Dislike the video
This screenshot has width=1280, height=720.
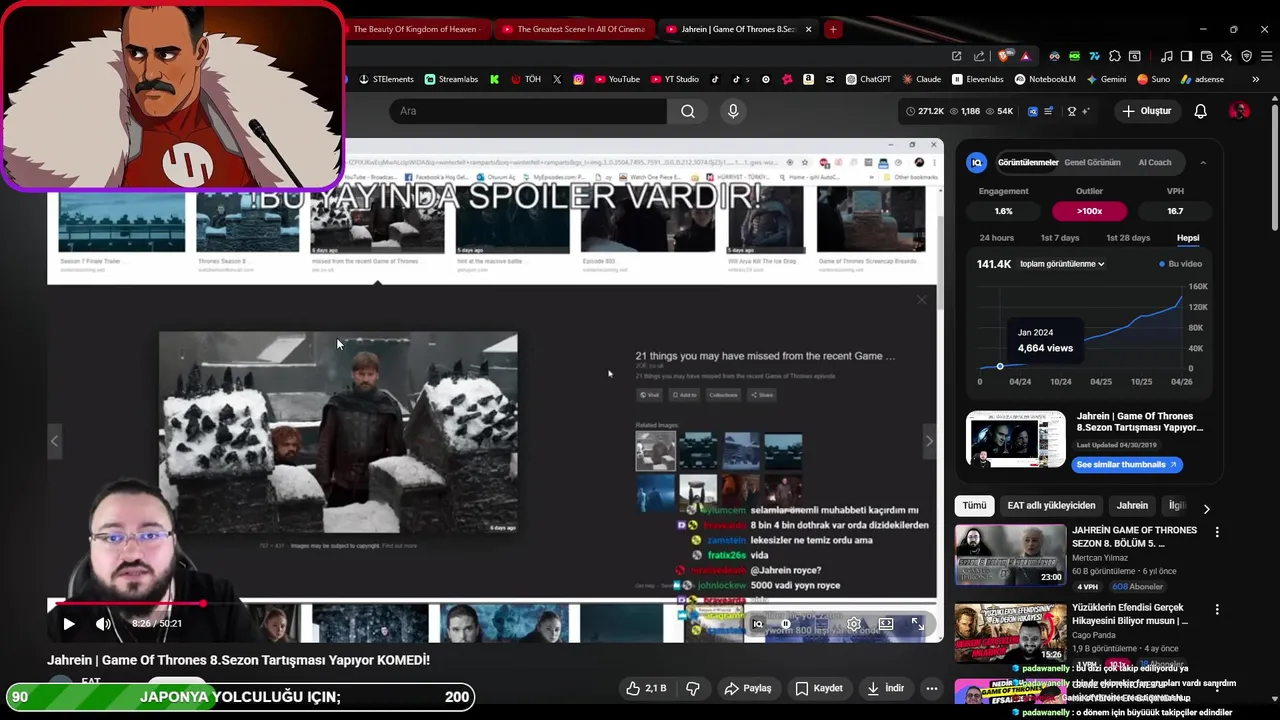coord(692,688)
